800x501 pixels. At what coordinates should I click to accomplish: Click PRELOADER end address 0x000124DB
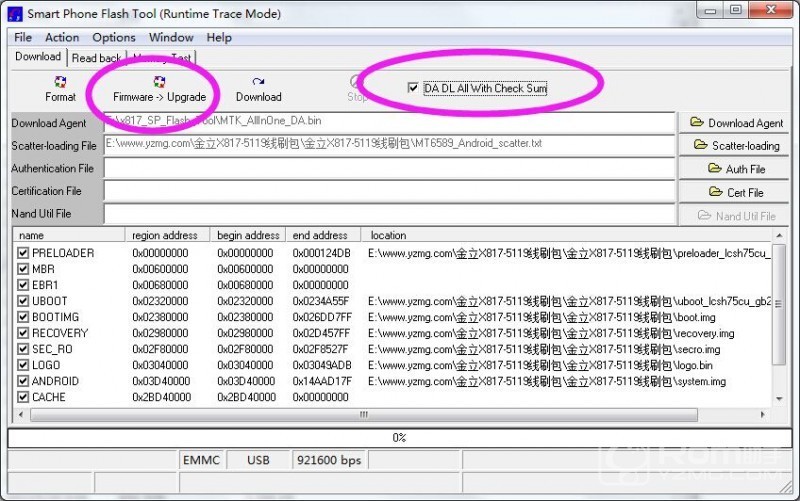(321, 253)
